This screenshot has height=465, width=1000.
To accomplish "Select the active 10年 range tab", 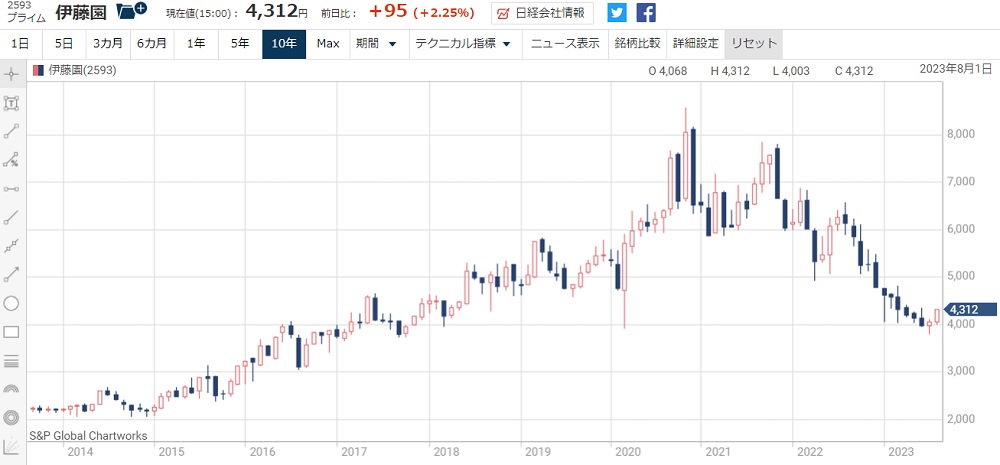I will click(x=284, y=43).
